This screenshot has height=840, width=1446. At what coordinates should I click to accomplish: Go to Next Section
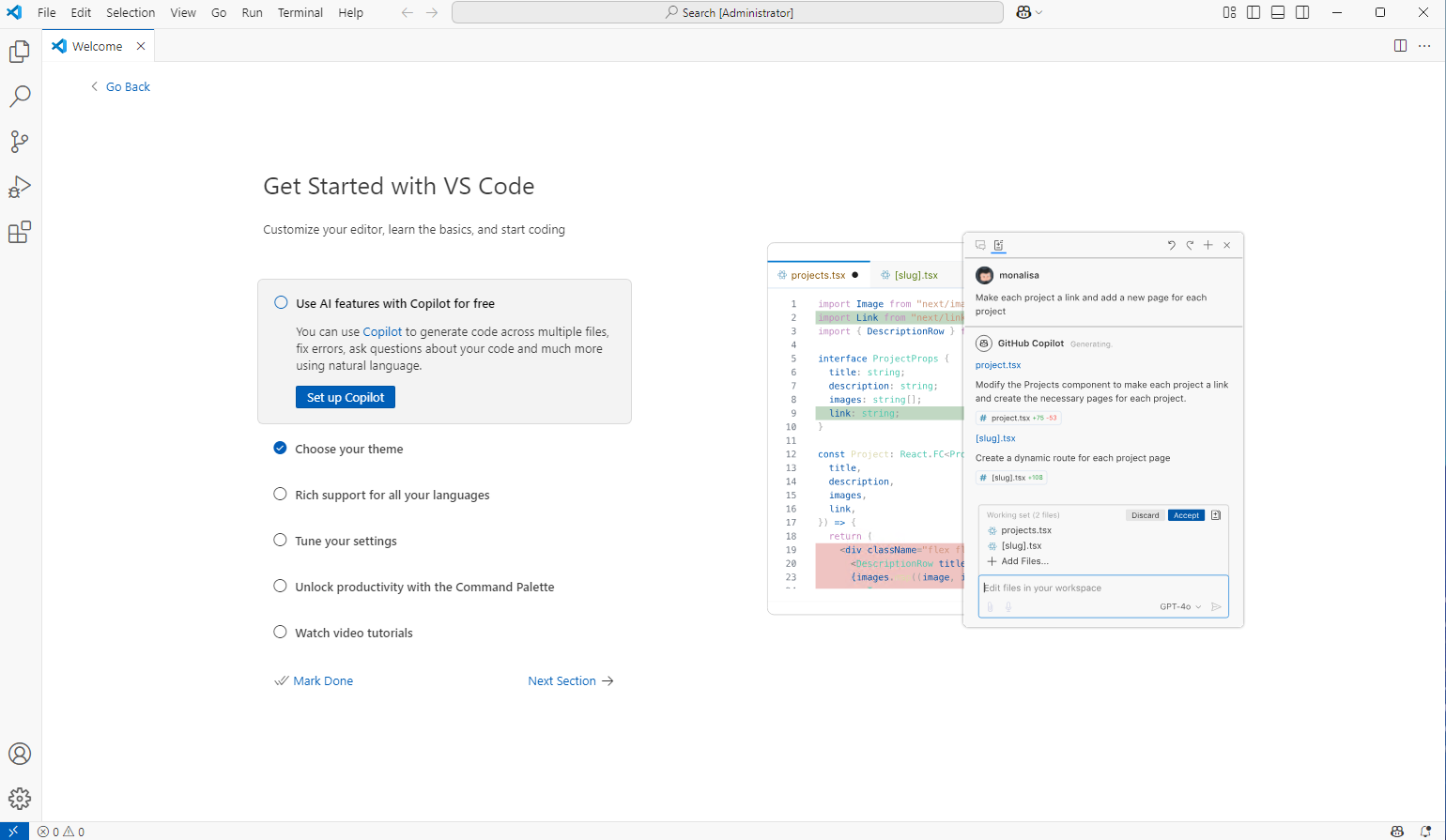(570, 680)
